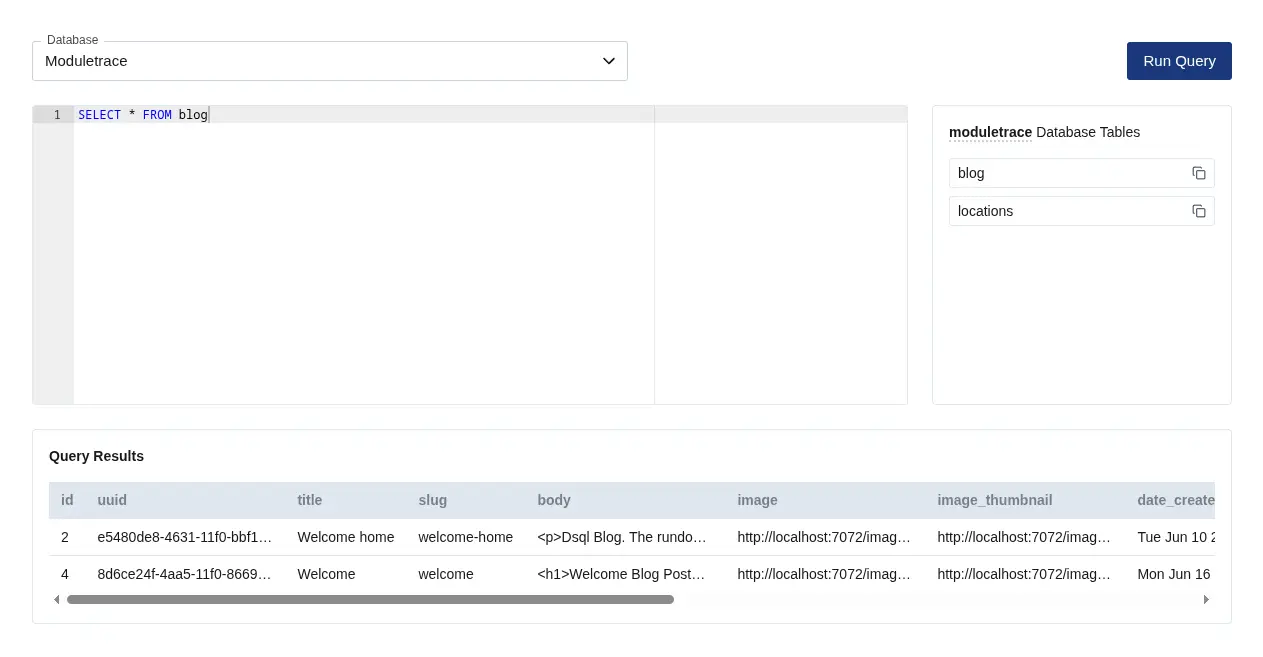Click line number 1 in the editor gutter
The width and height of the screenshot is (1263, 657).
57,114
